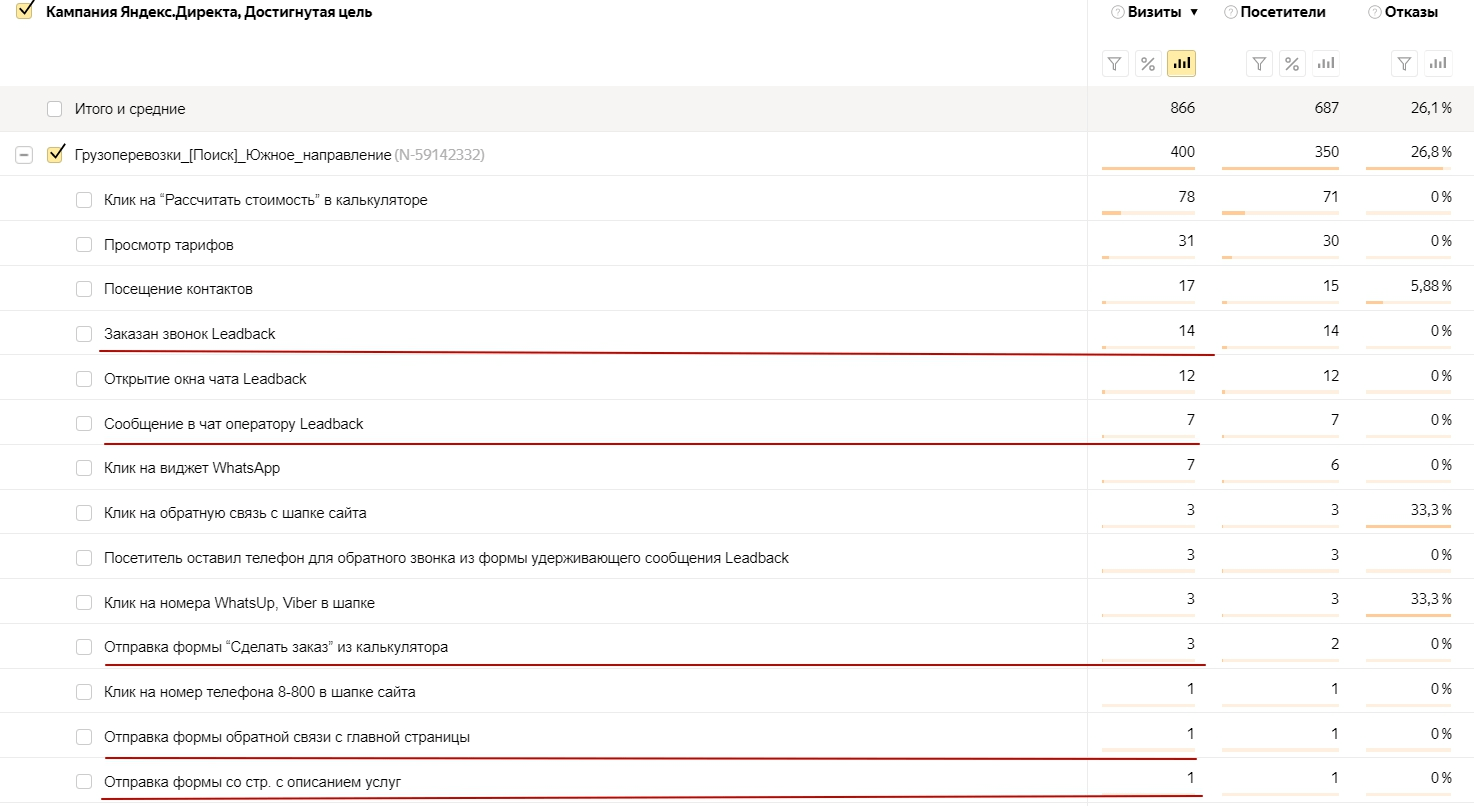Sort by Визиты column header
Viewport: 1474px width, 806px height.
point(1154,13)
